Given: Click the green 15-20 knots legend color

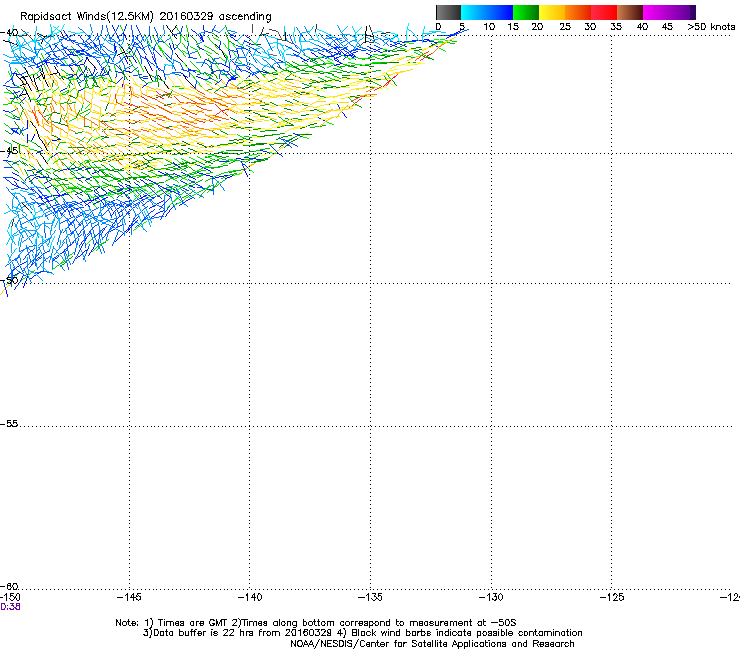Looking at the screenshot, I should (x=526, y=12).
